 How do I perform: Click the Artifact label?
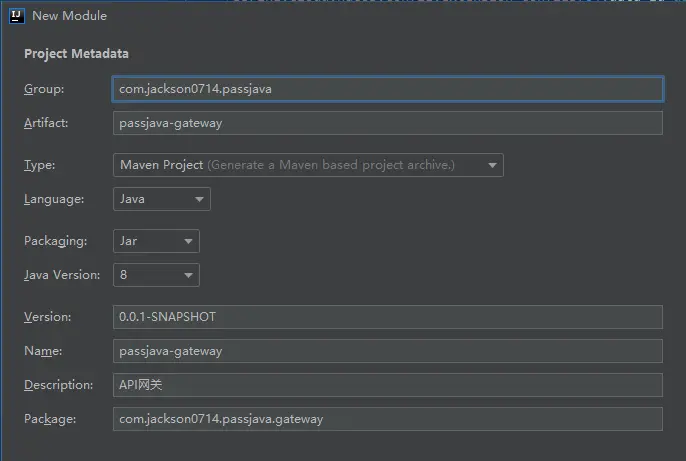coord(46,123)
